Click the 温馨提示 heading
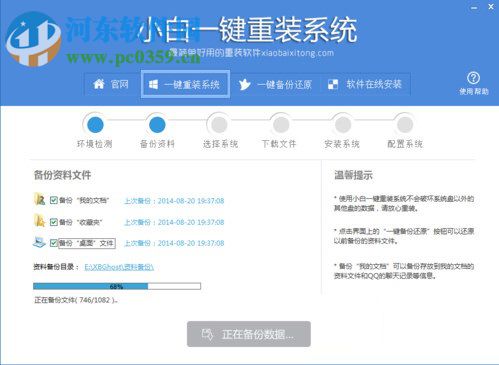 [x=353, y=175]
